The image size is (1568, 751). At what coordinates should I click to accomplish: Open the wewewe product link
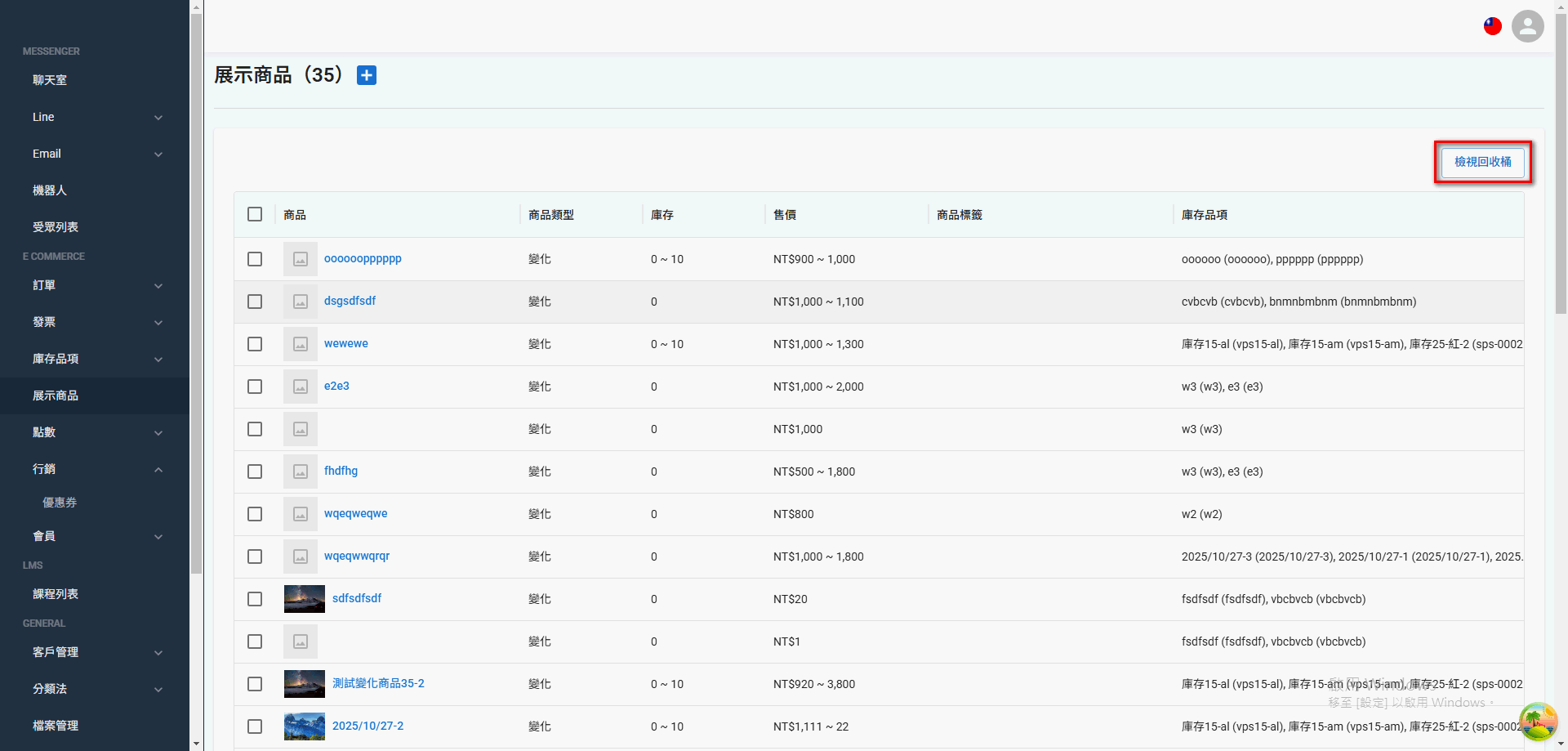click(x=346, y=343)
